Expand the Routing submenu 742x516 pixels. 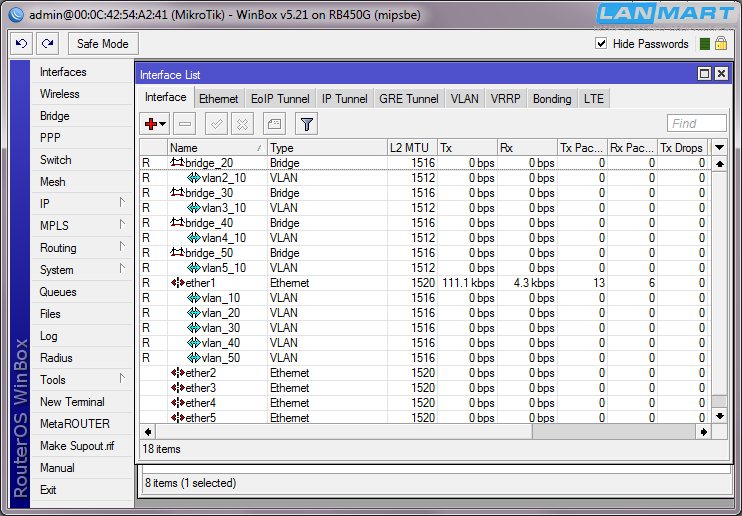(x=122, y=247)
